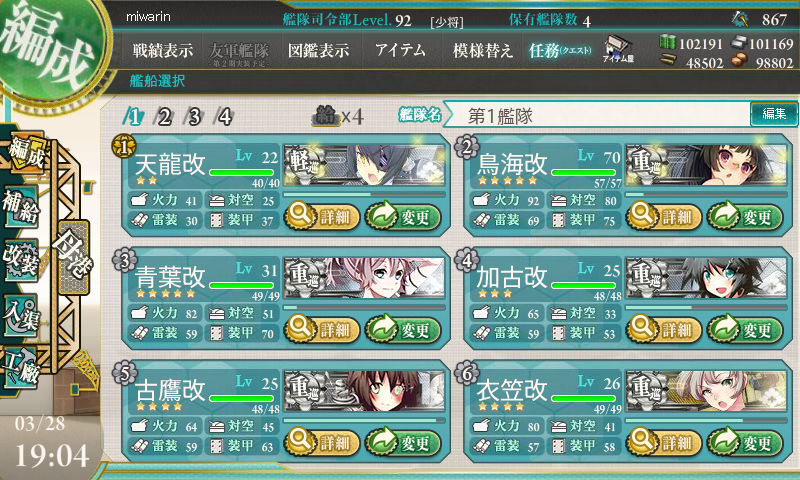
Task: Open the 工廠 factory sidebar icon
Action: pos(21,368)
